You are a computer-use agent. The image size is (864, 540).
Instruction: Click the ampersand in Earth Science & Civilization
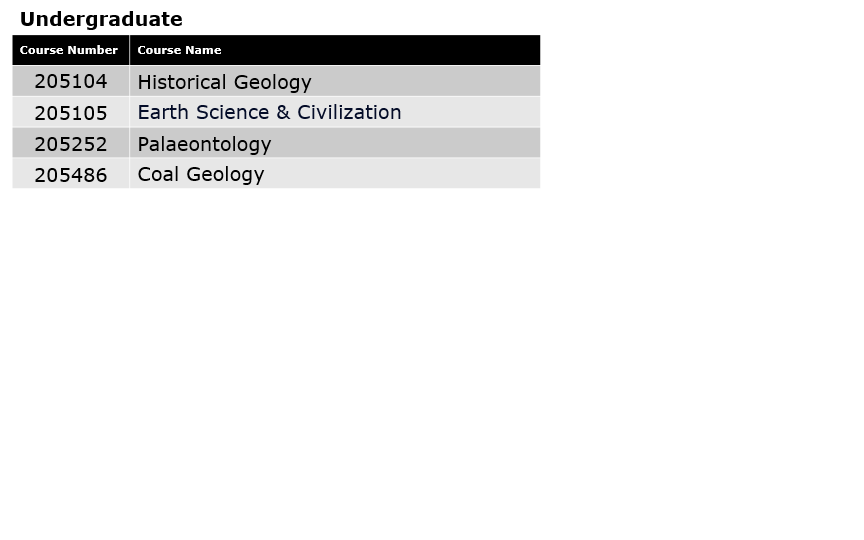click(x=283, y=112)
